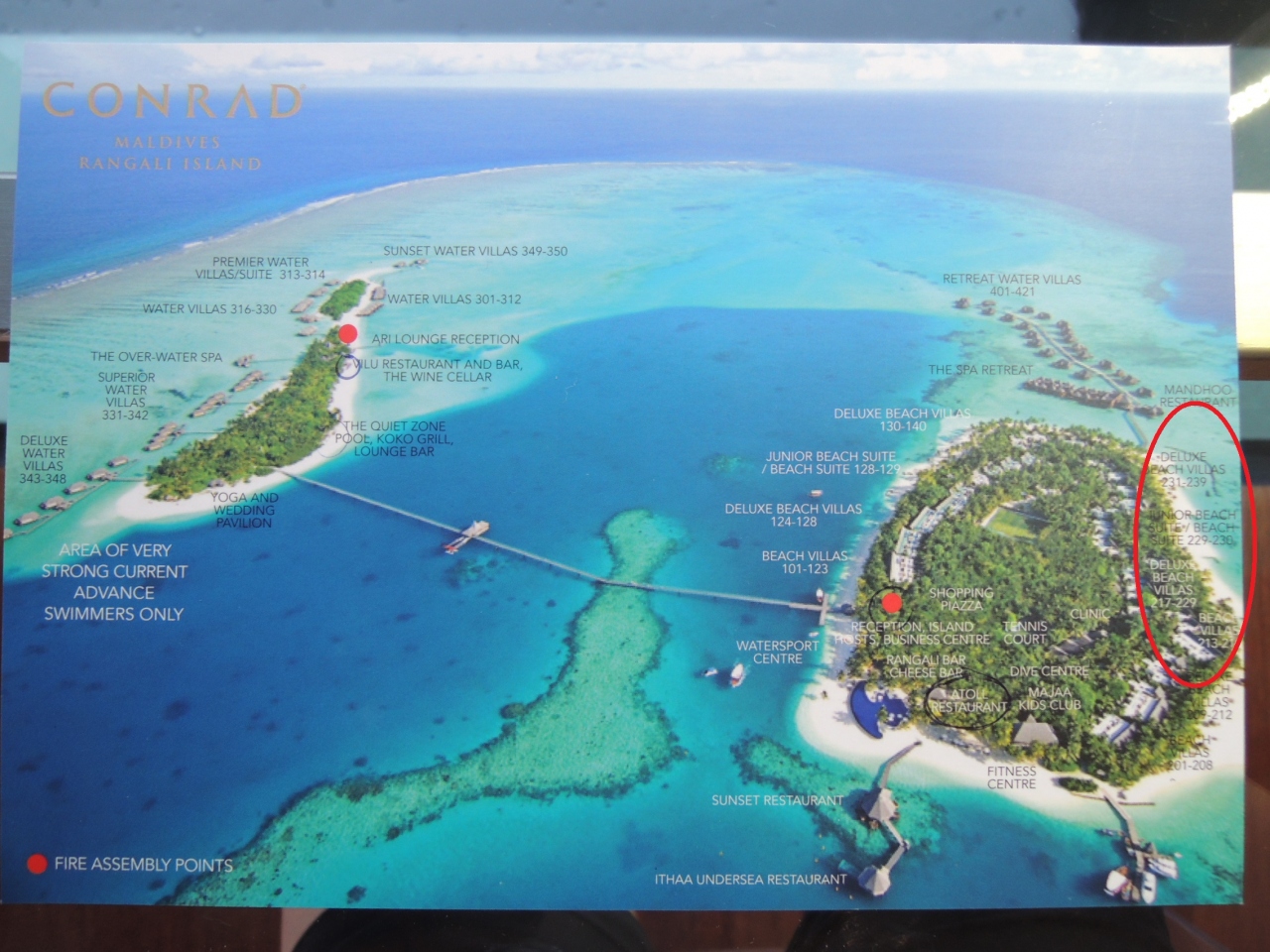Select the Tennis Court label

click(1025, 633)
